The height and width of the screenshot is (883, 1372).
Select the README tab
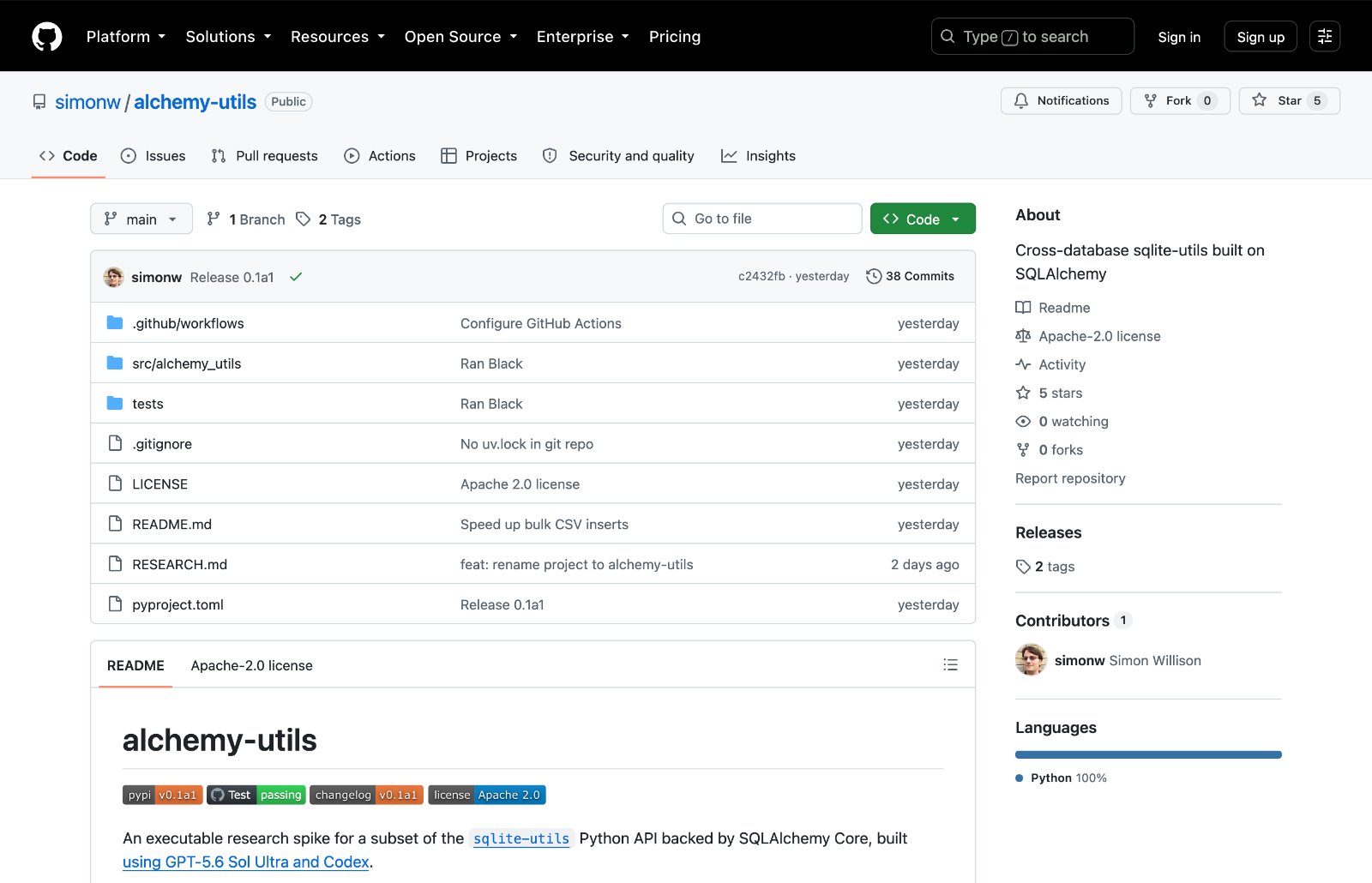pyautogui.click(x=135, y=665)
